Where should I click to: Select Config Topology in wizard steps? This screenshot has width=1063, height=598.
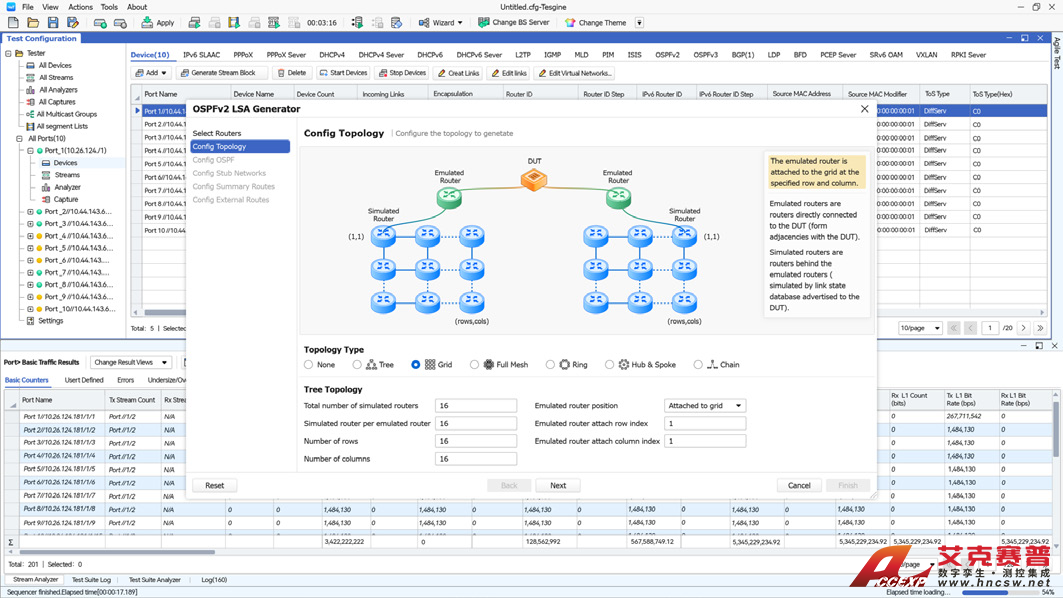coord(219,147)
